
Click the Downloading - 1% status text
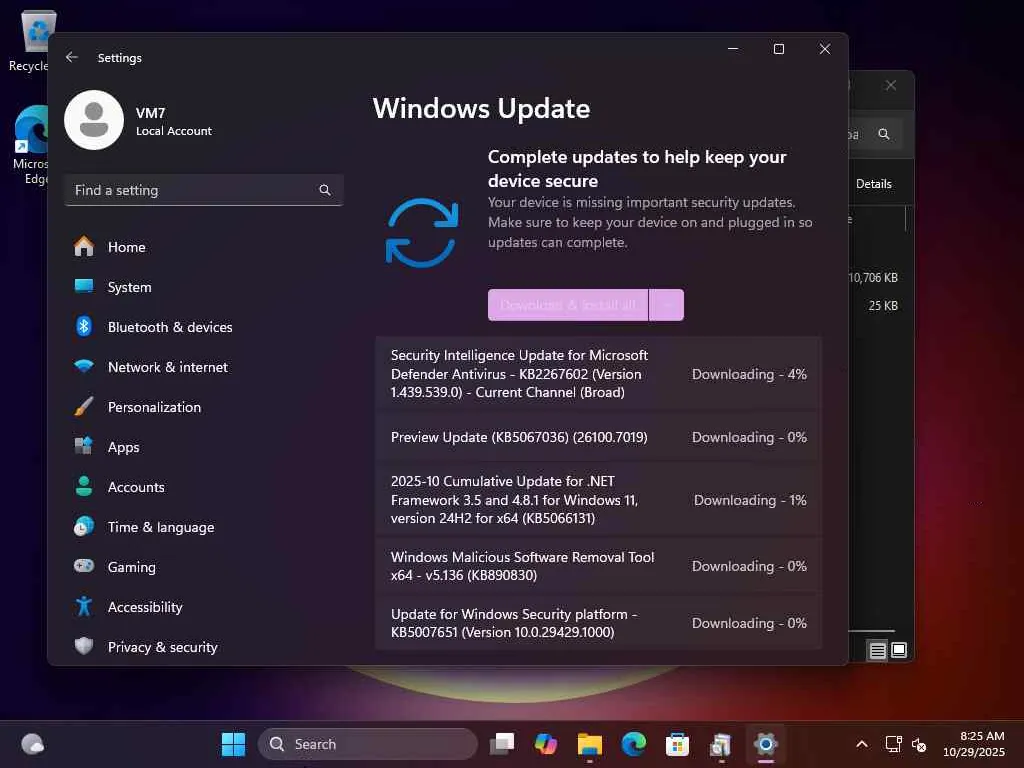click(750, 500)
